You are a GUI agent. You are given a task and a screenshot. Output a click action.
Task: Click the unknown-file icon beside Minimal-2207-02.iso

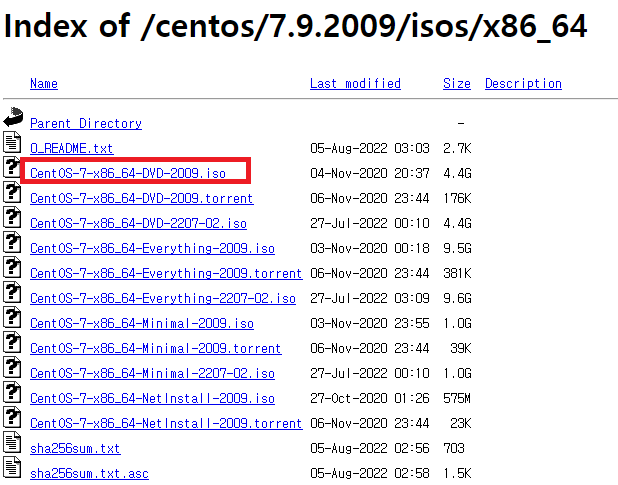point(12,367)
